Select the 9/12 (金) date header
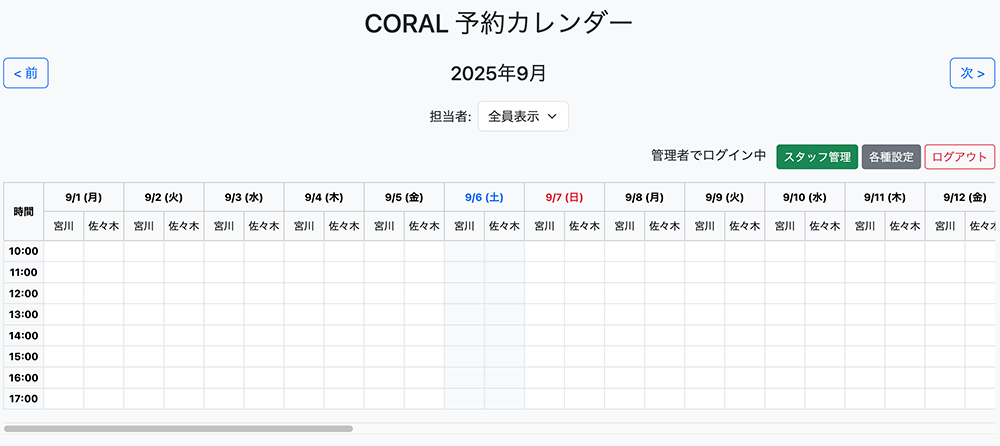 (963, 197)
